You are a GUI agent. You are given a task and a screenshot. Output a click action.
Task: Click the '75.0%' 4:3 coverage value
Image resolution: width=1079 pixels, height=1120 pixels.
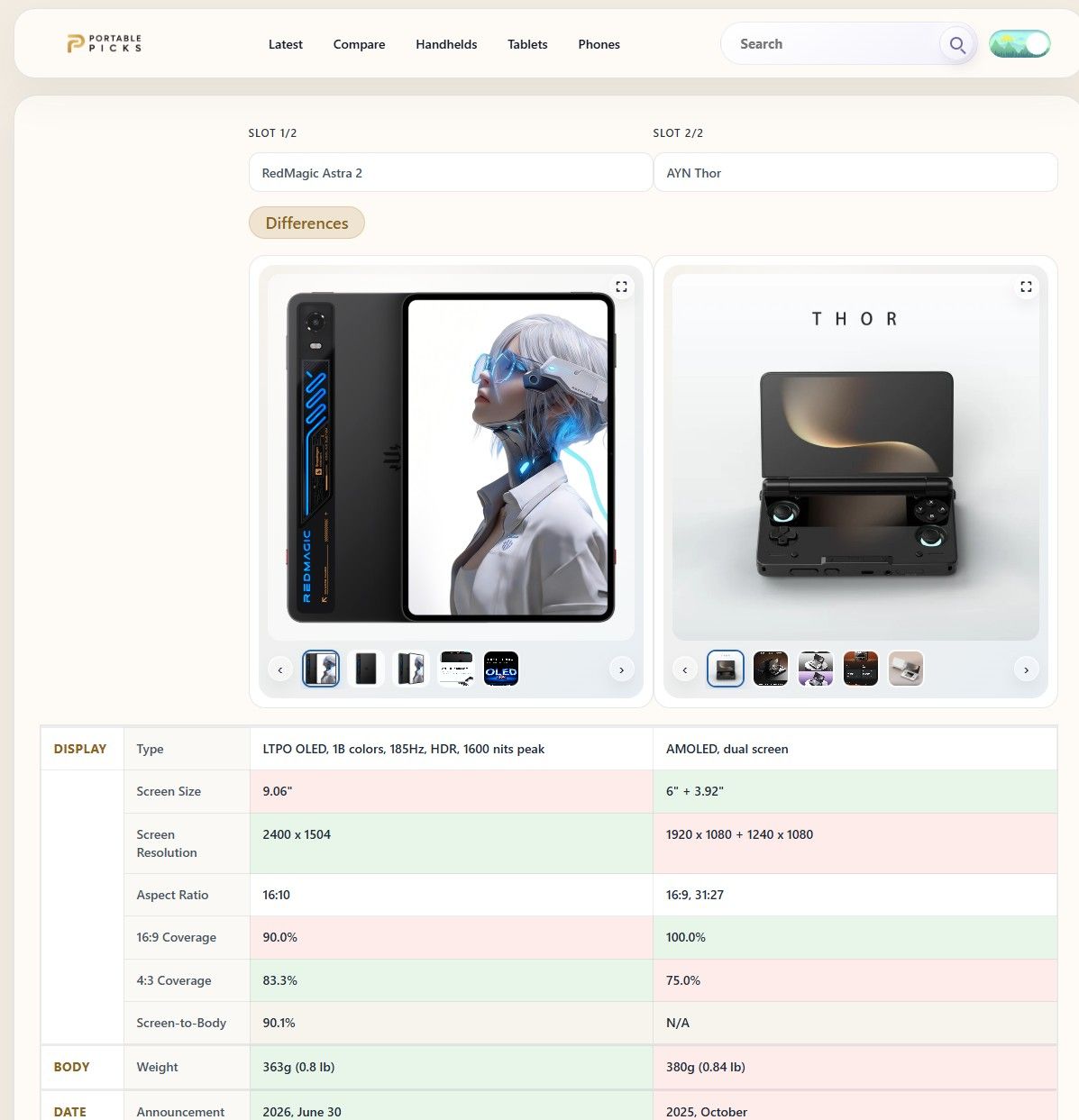[683, 980]
